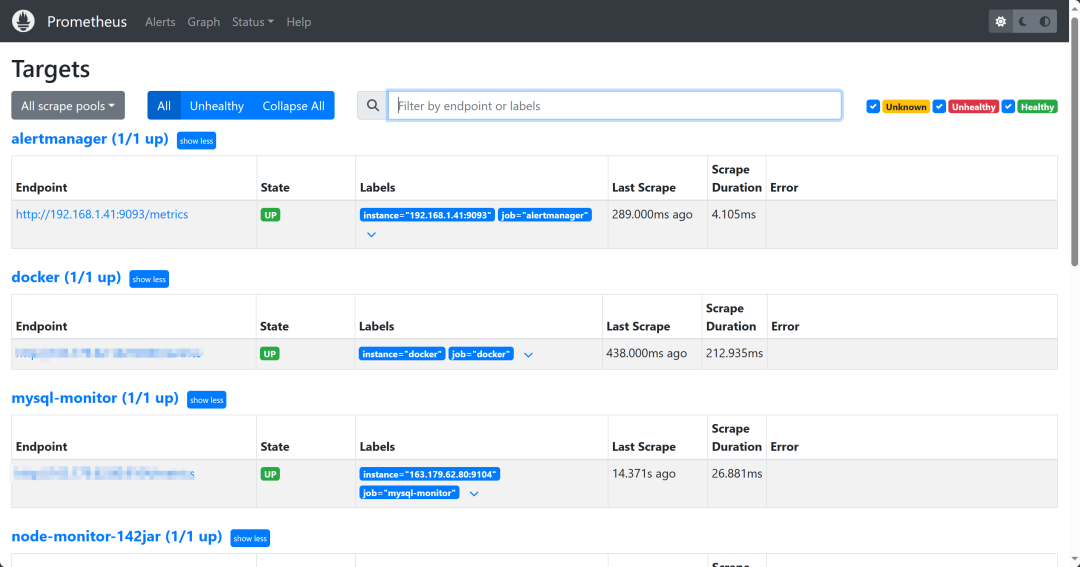Open the alertmanager pool heading link
The height and width of the screenshot is (567, 1080).
coord(90,138)
